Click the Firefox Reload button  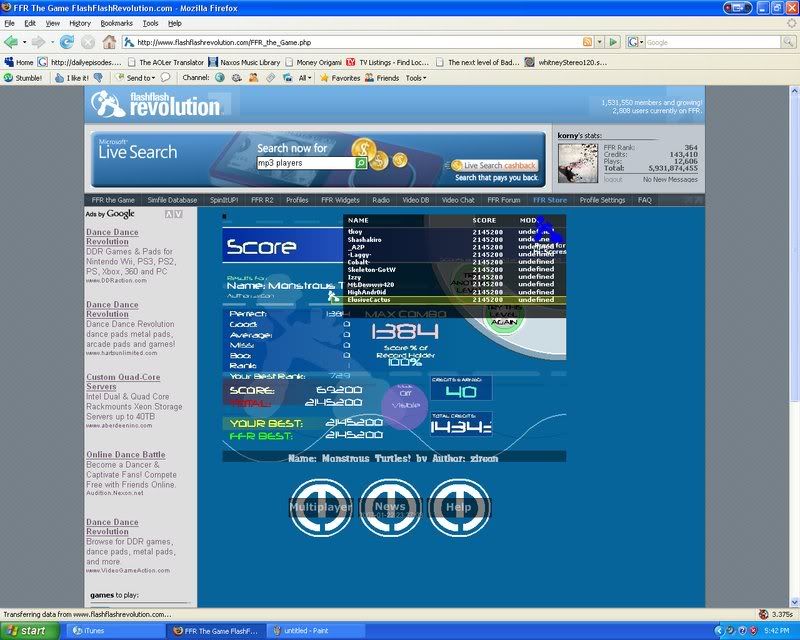(67, 42)
